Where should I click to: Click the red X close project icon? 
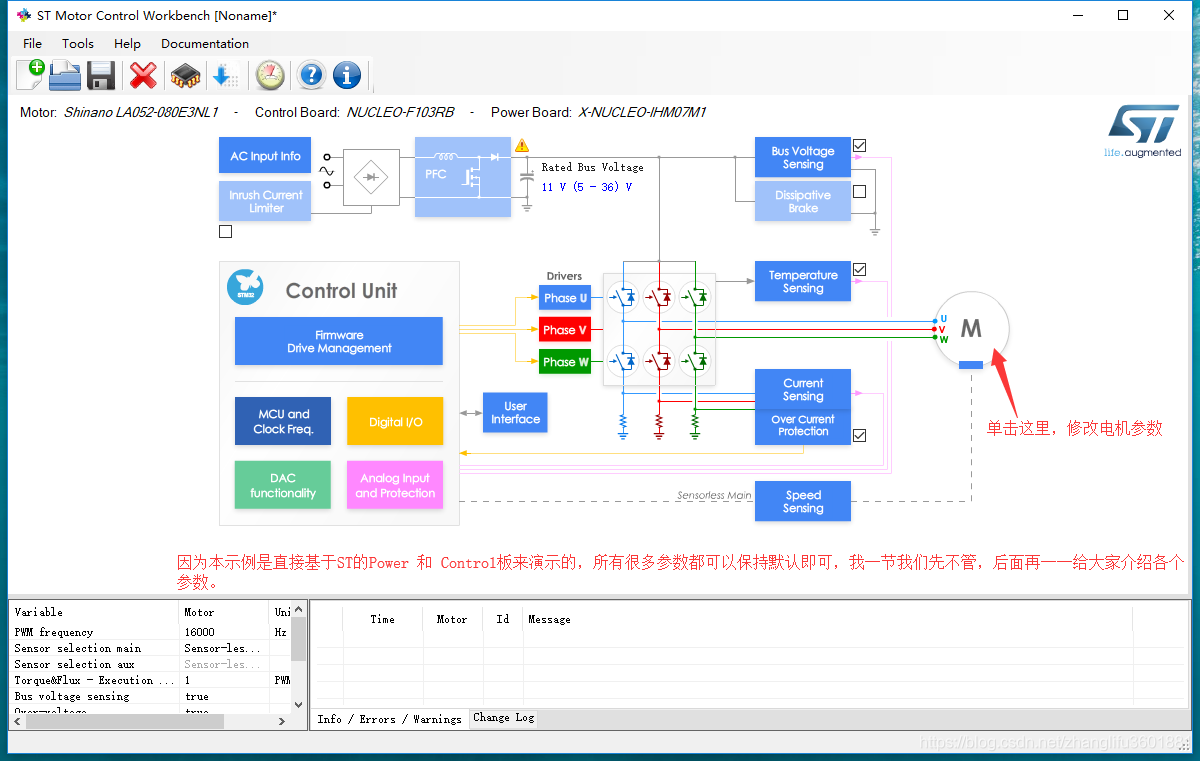pyautogui.click(x=144, y=75)
